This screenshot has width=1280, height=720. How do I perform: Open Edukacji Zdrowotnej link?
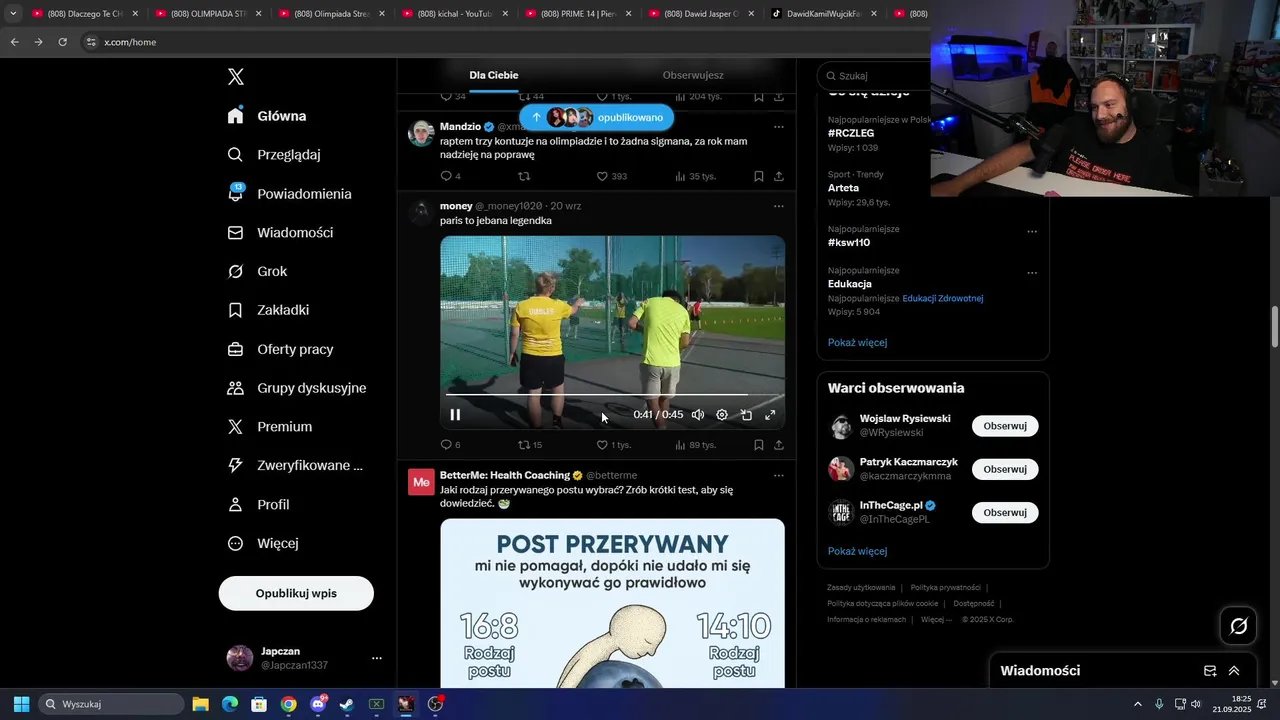(x=943, y=298)
